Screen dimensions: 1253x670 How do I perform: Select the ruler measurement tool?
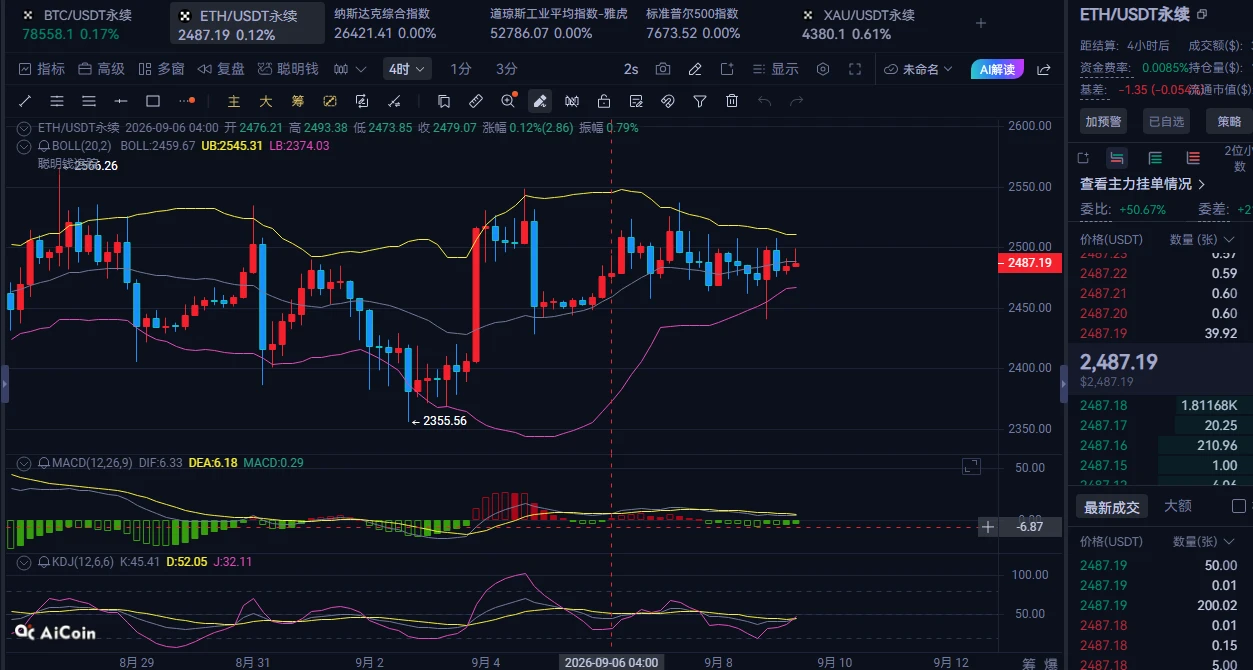(476, 101)
